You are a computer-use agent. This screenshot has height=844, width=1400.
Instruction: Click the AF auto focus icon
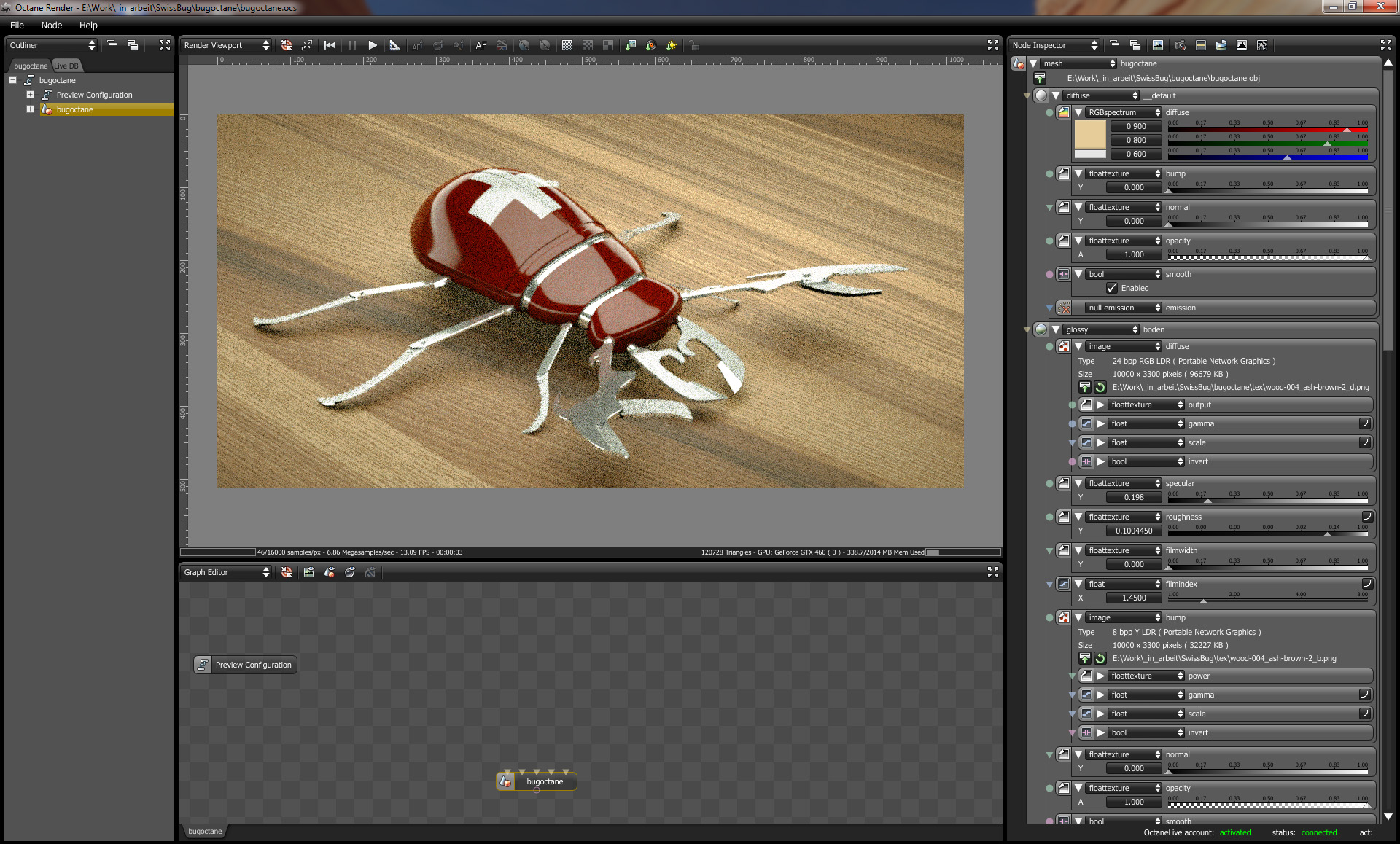pyautogui.click(x=481, y=45)
